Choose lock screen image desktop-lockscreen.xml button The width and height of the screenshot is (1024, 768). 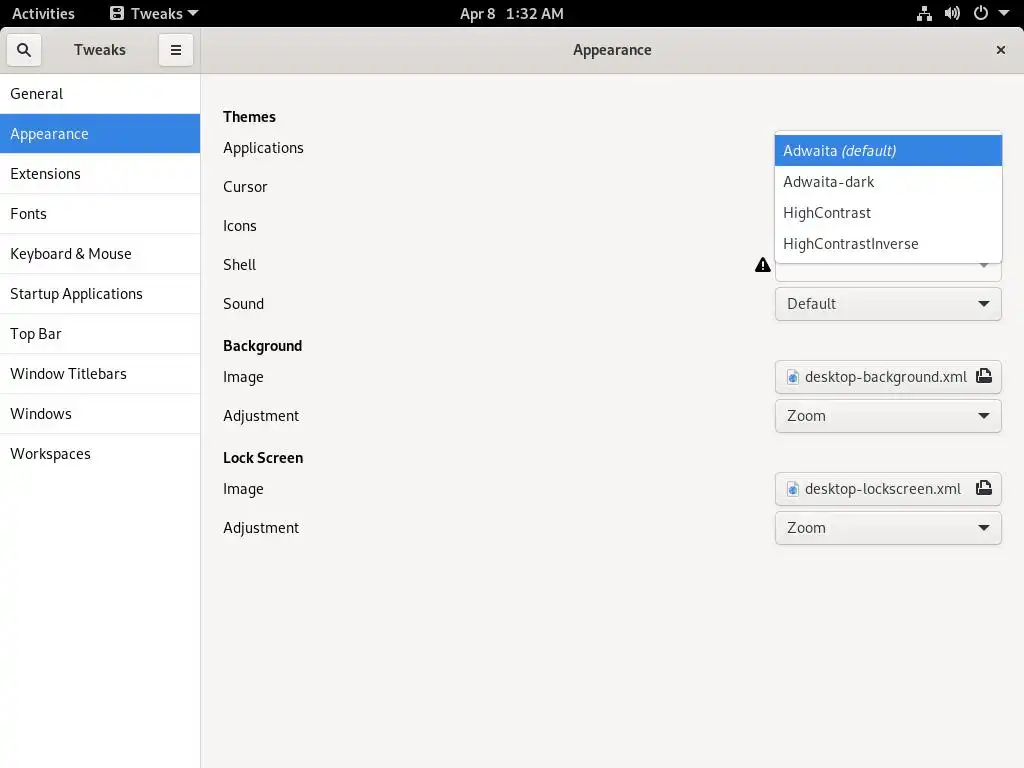tap(888, 488)
